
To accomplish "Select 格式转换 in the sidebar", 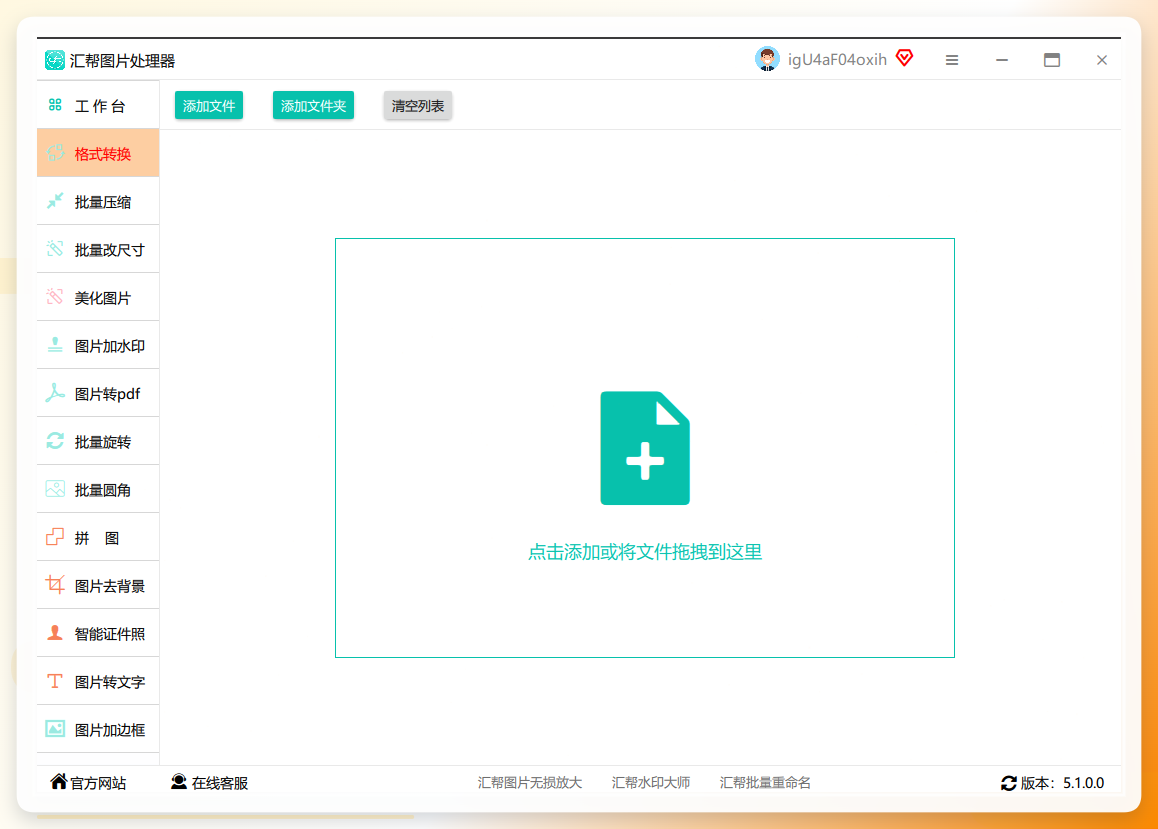I will (x=98, y=154).
